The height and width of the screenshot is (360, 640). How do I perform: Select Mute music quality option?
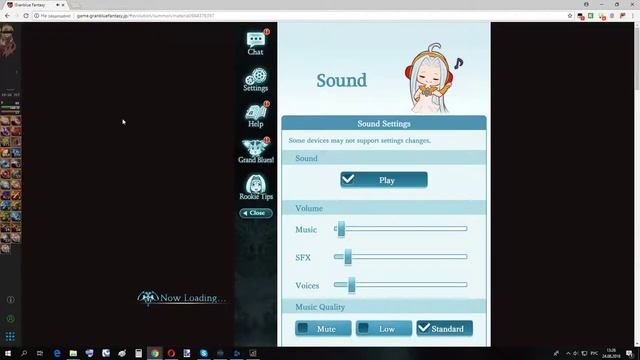pos(323,329)
